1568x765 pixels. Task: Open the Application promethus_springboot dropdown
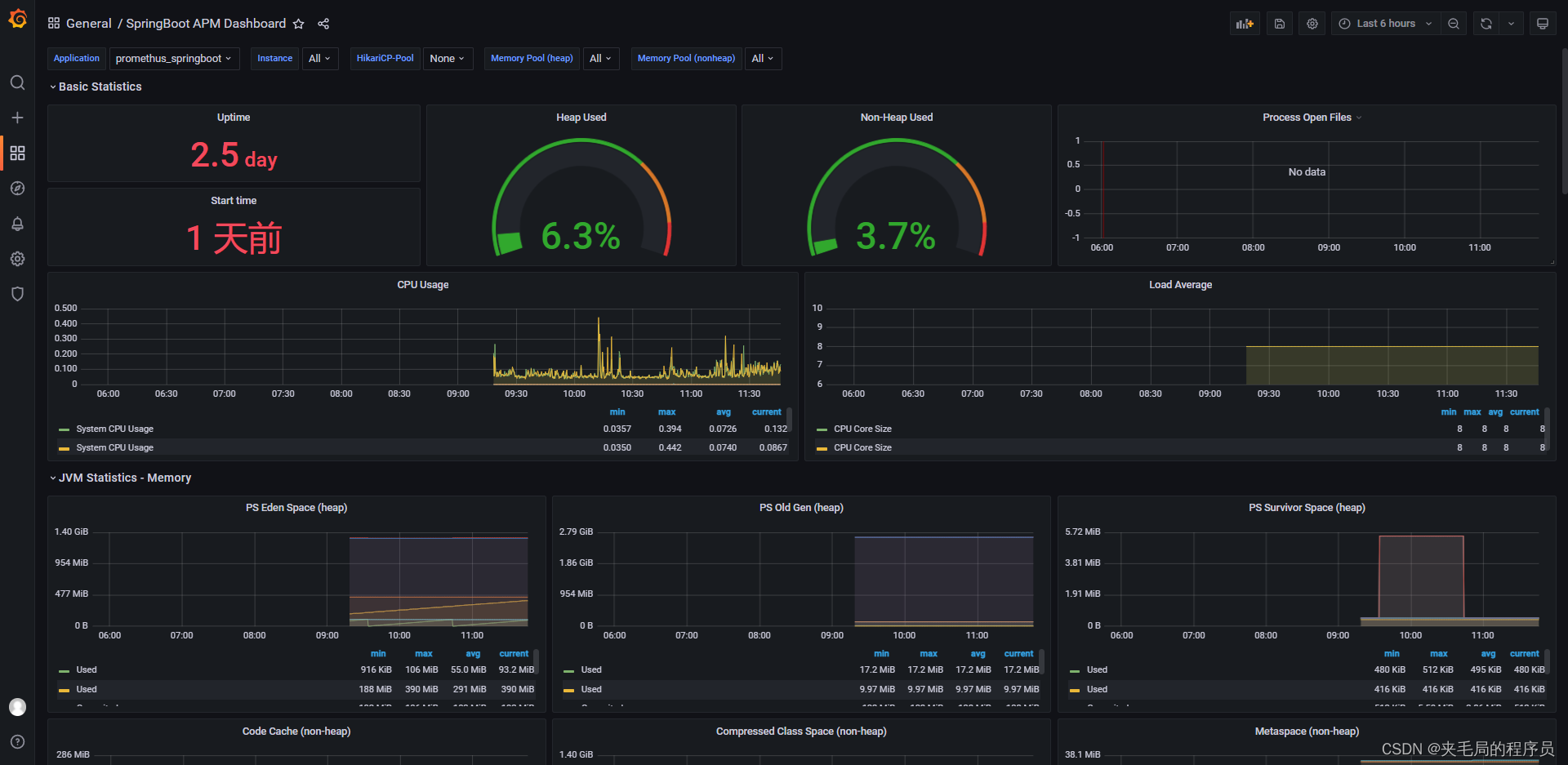click(174, 59)
